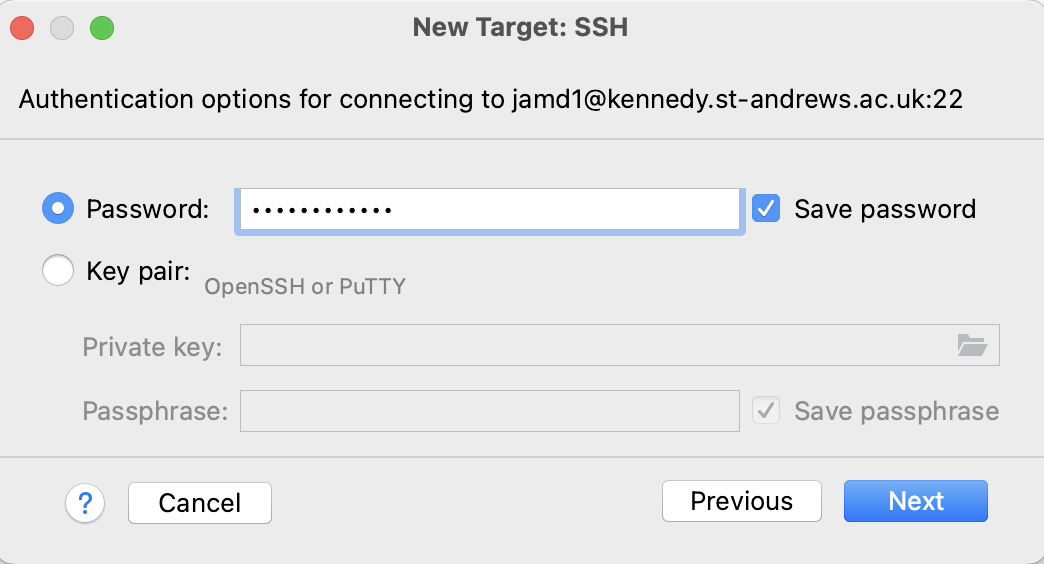1044x564 pixels.
Task: Click the Save password label
Action: (x=885, y=209)
